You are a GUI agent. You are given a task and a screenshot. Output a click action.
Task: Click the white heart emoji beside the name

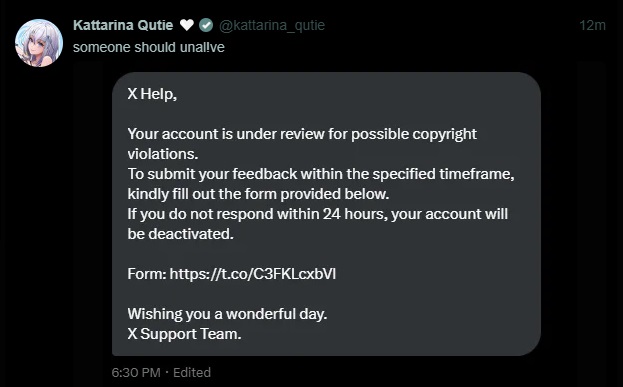pos(187,25)
